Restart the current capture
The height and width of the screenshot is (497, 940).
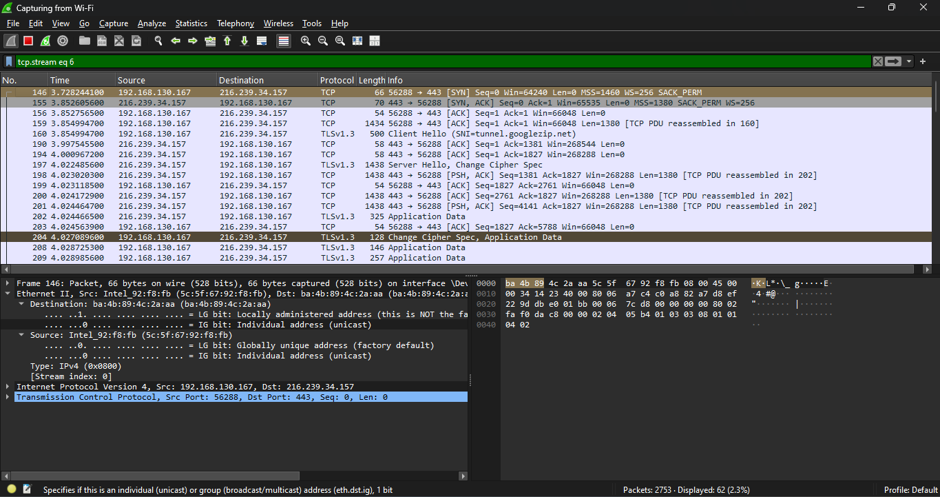point(46,41)
